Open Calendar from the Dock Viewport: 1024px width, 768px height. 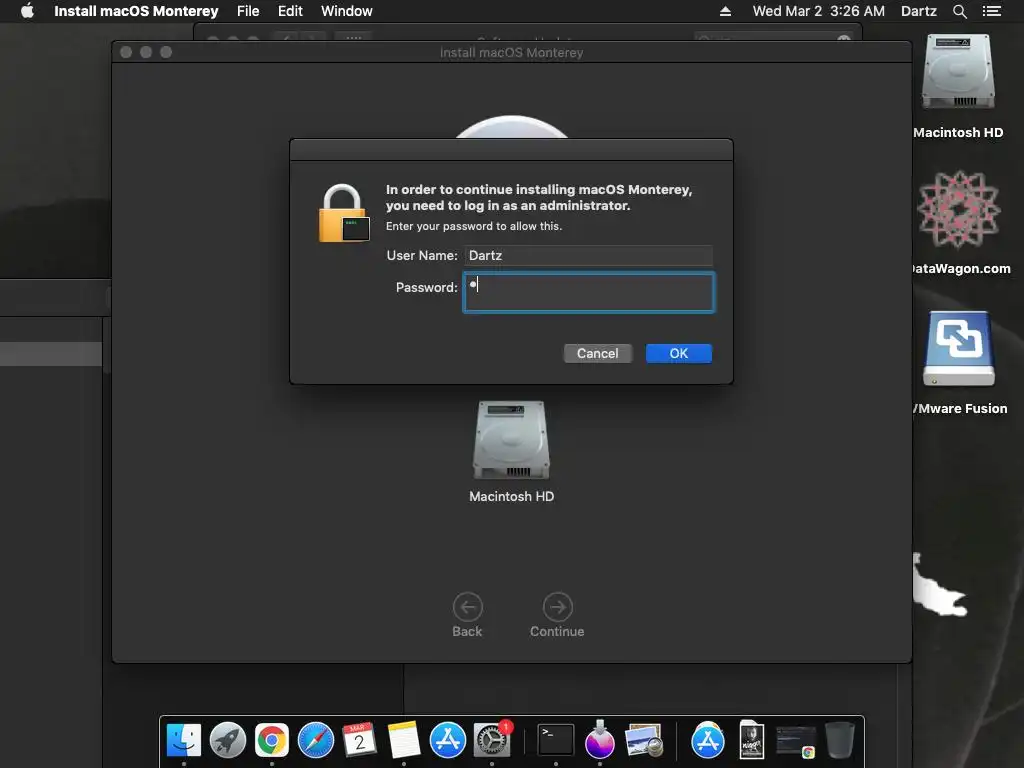[359, 741]
